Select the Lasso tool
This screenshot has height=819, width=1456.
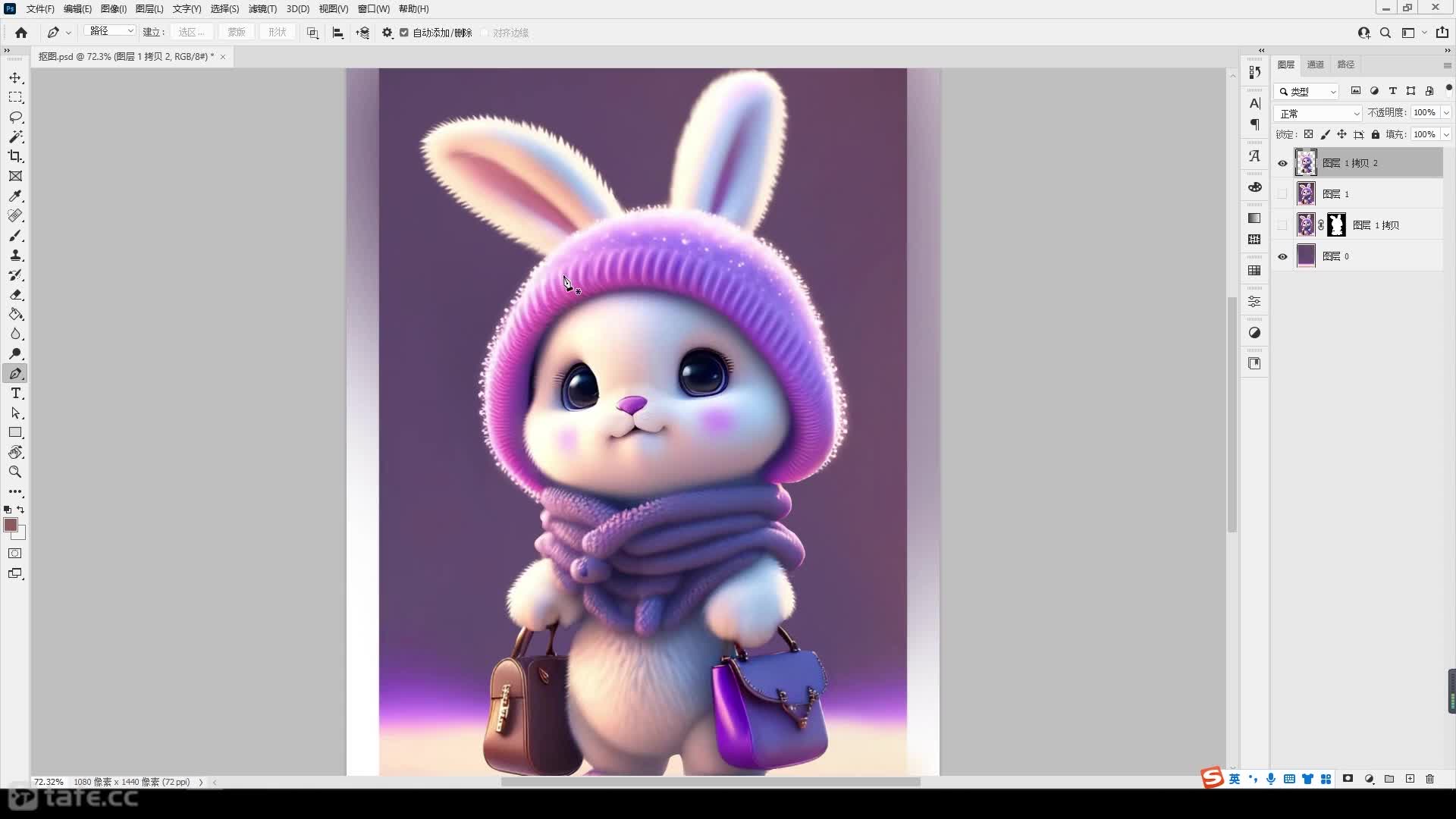point(15,118)
